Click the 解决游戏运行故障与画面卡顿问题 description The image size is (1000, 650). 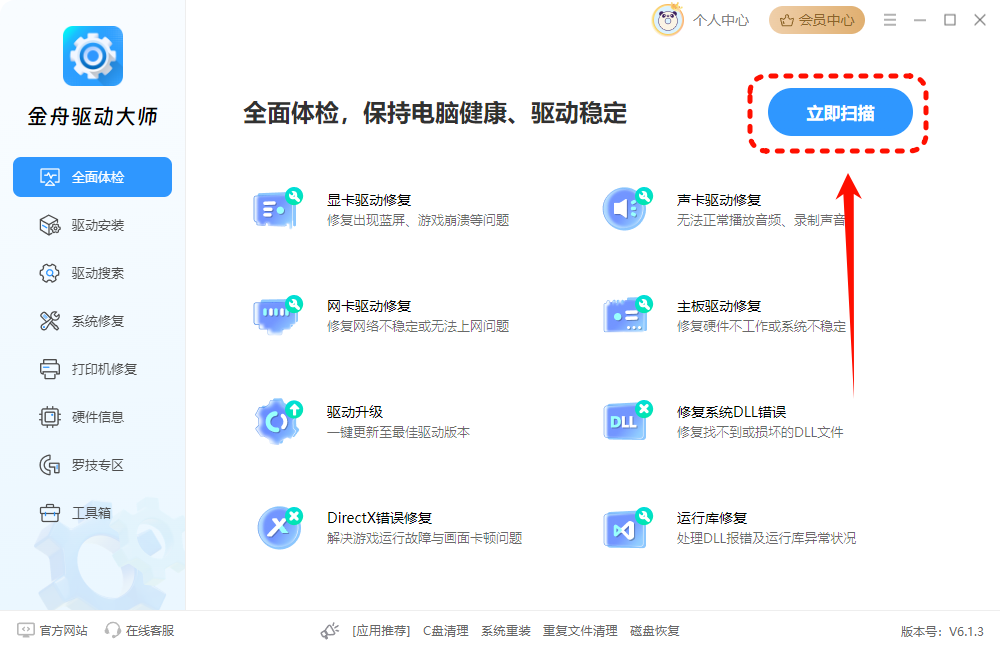pos(425,538)
